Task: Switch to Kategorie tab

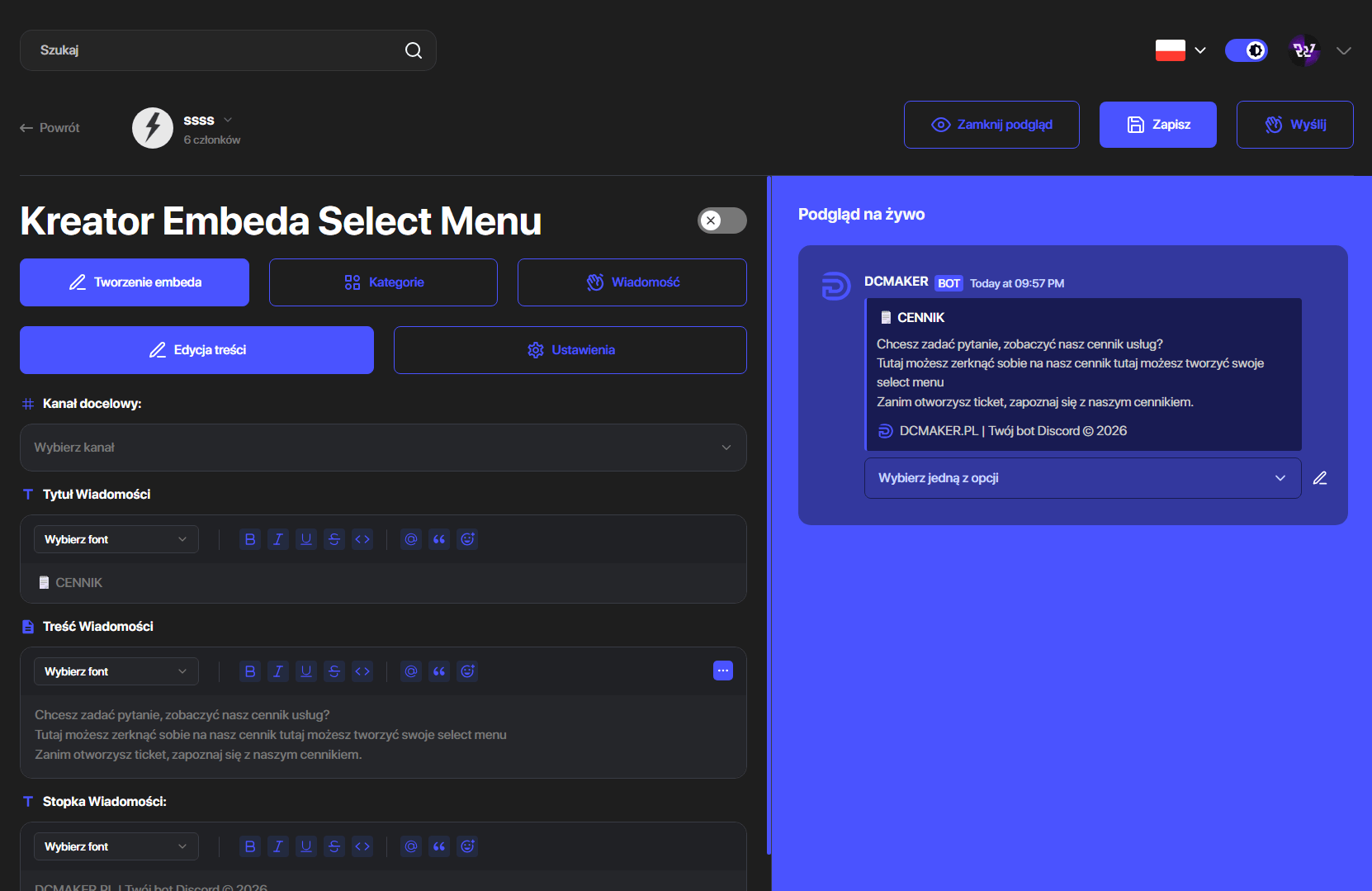Action: click(383, 282)
